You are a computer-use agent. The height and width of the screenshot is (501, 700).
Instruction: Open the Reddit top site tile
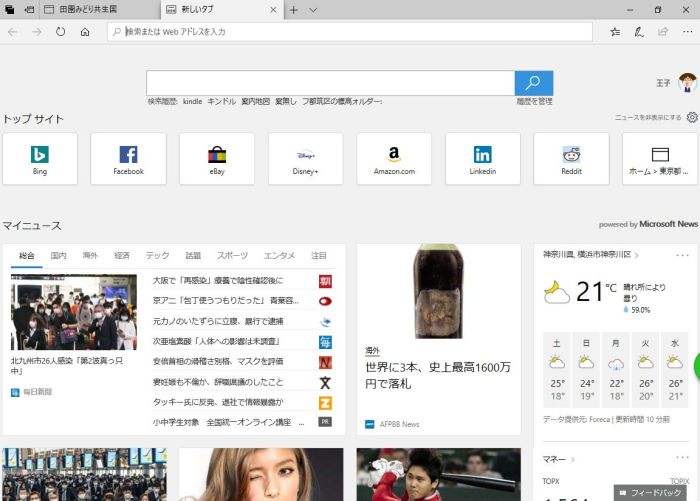click(x=571, y=159)
